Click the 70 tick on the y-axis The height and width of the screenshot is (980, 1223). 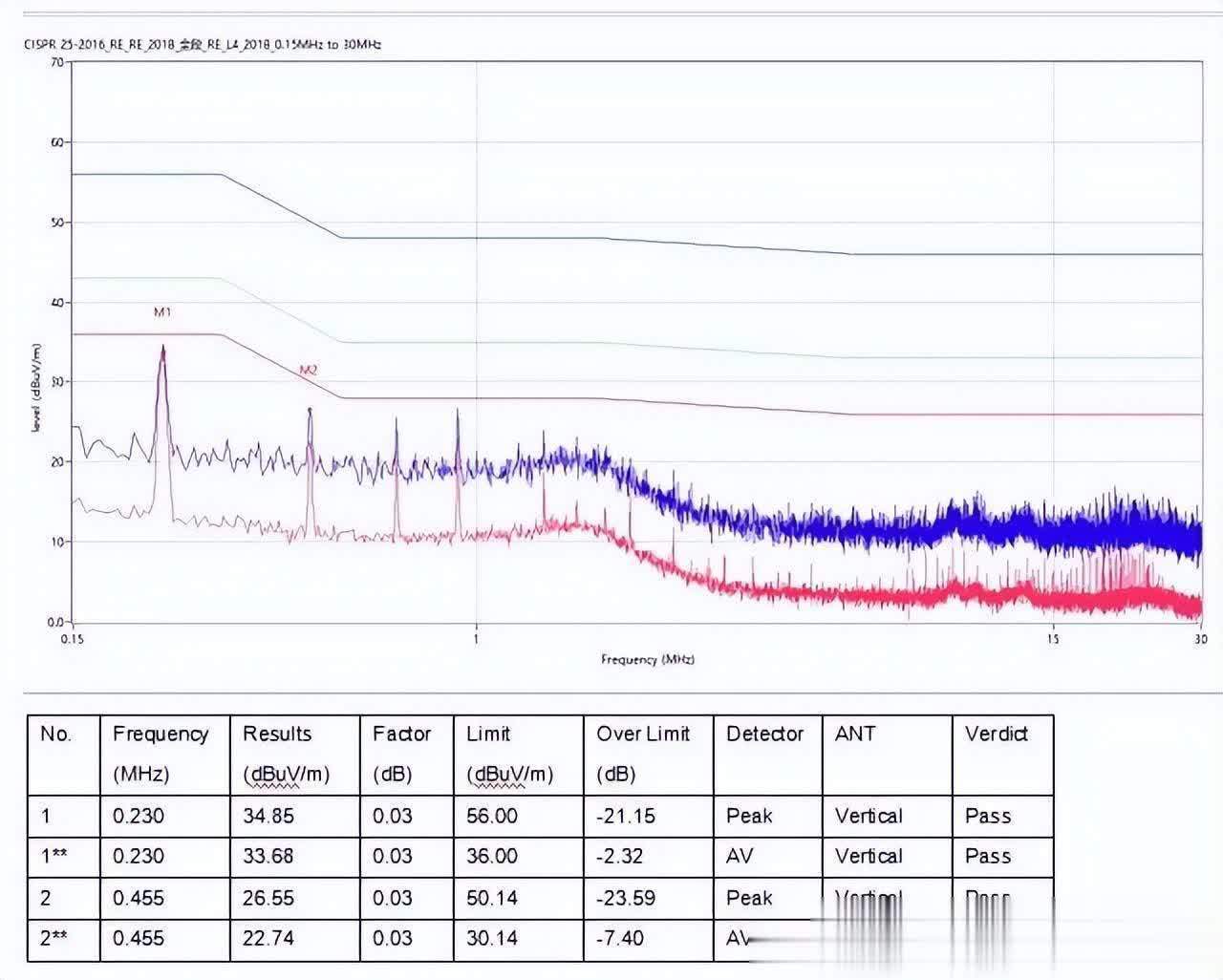[x=56, y=63]
